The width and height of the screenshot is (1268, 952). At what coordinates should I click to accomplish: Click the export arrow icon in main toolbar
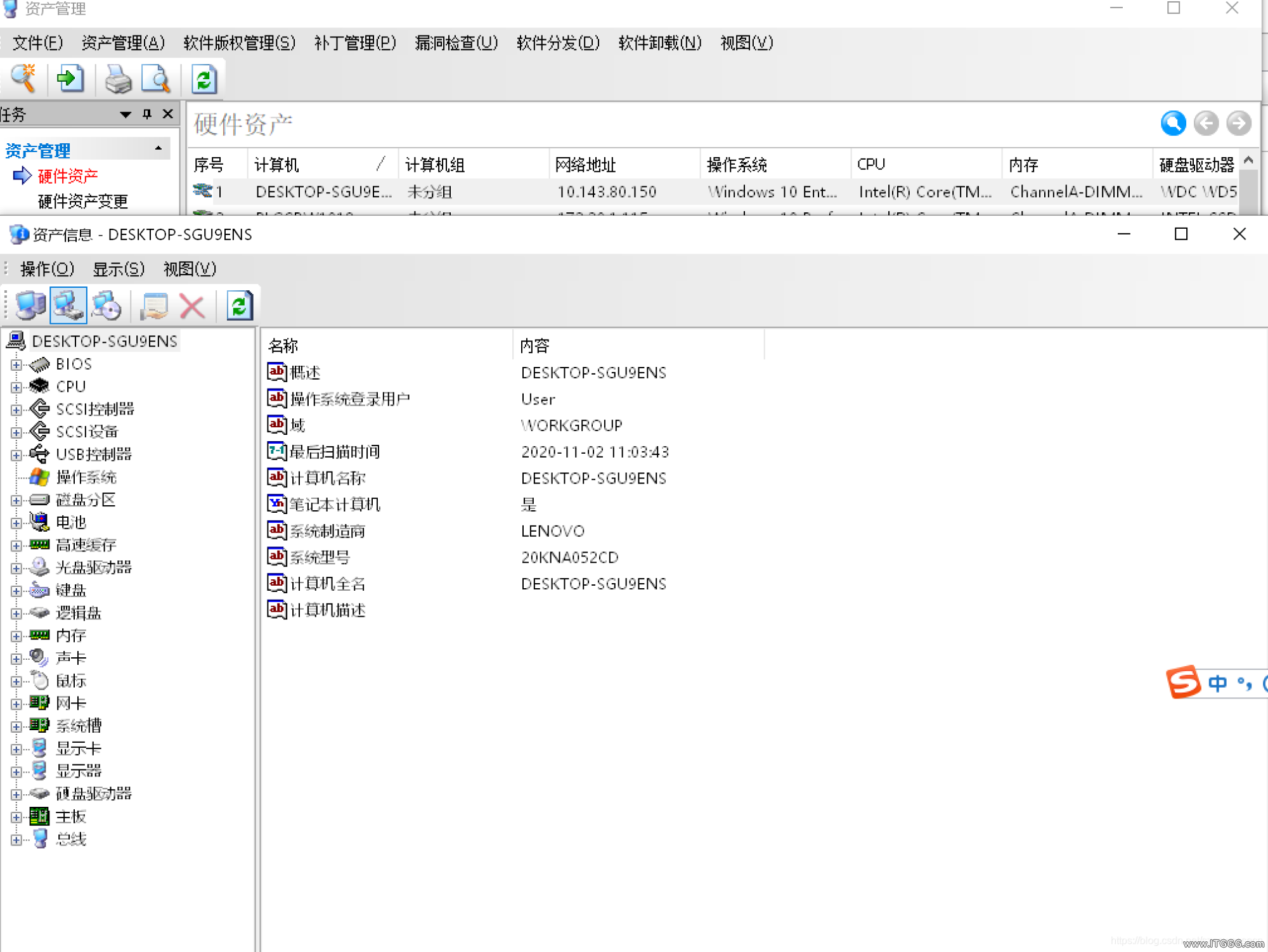70,79
